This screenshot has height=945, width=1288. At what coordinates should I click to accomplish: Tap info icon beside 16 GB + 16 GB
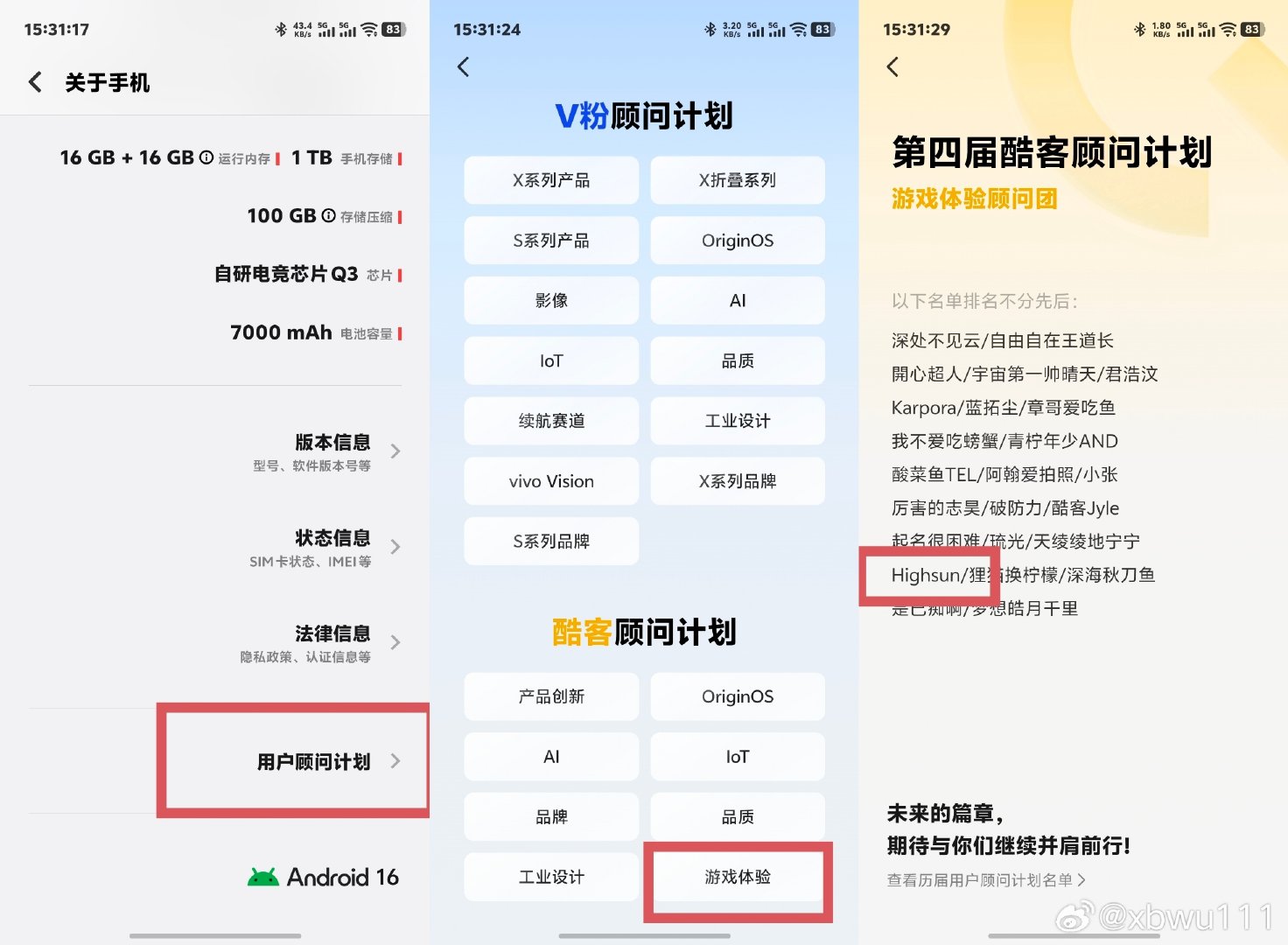coord(206,157)
